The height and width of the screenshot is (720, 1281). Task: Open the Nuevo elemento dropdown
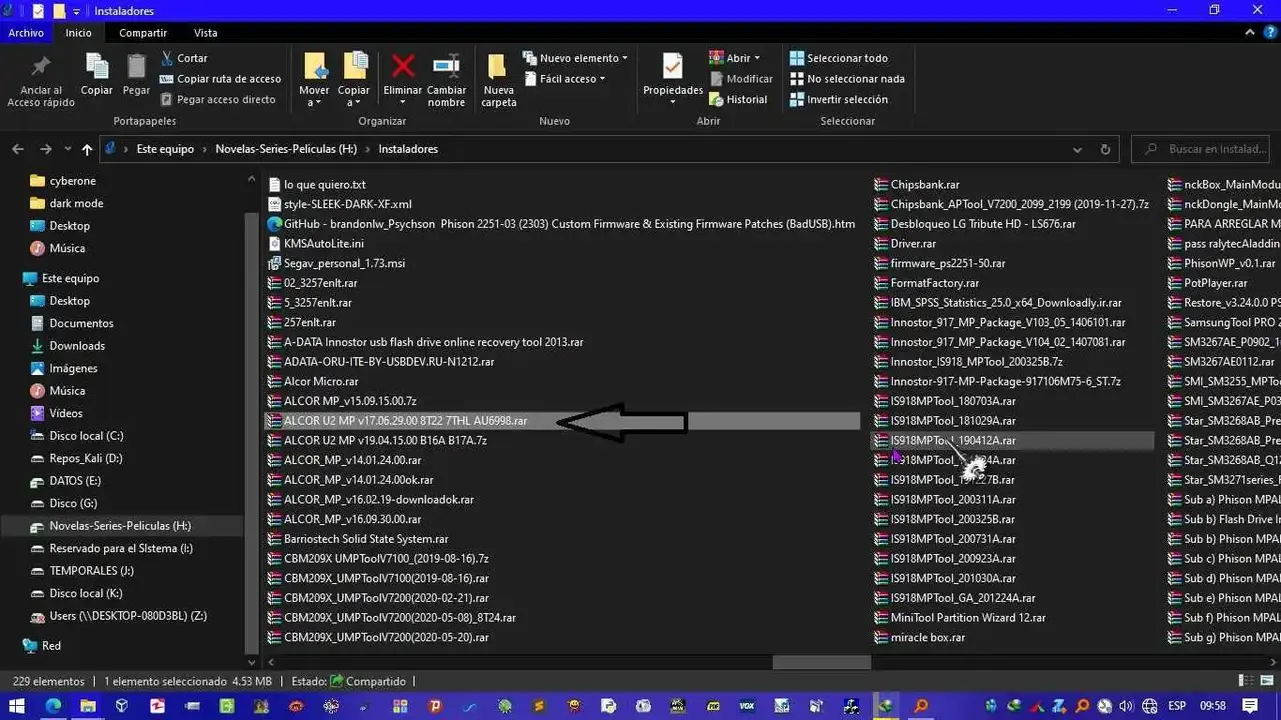click(x=575, y=58)
